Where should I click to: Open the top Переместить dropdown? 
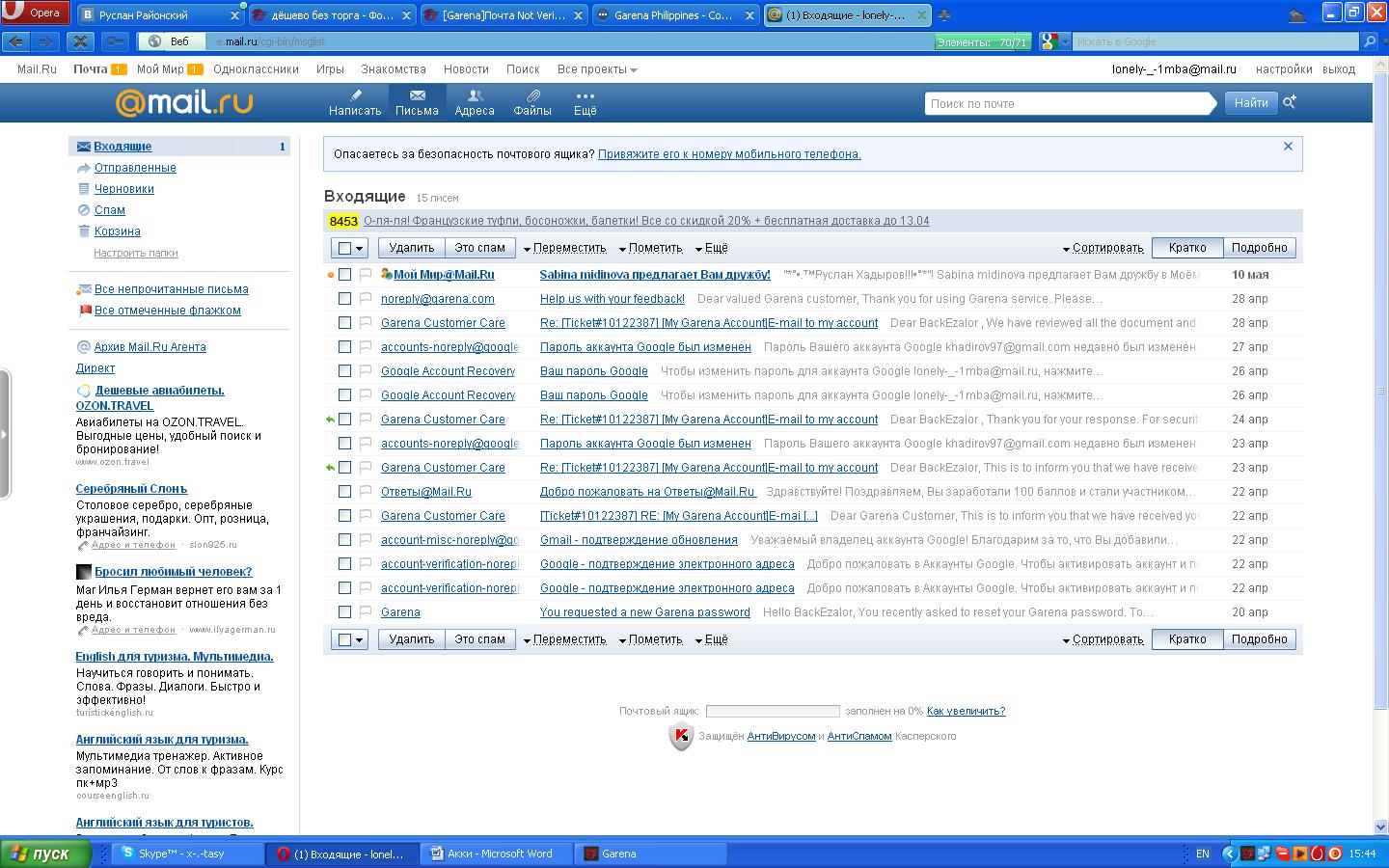tap(564, 248)
